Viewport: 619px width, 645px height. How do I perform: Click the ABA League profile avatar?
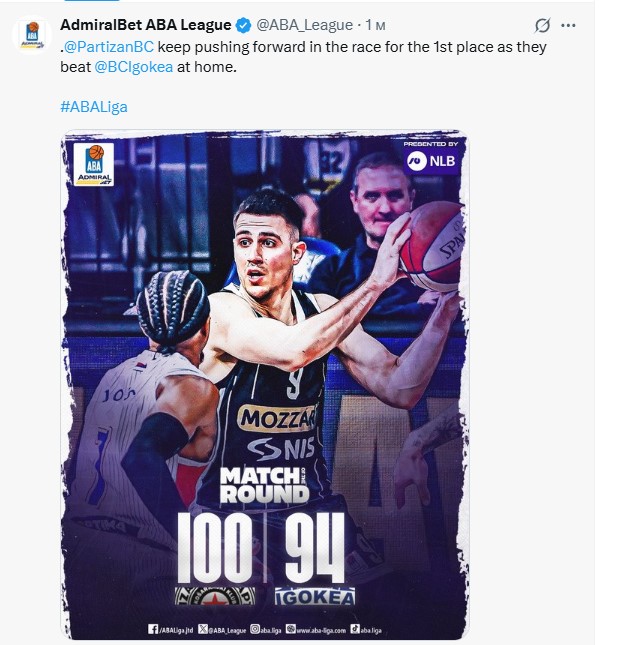(x=32, y=35)
